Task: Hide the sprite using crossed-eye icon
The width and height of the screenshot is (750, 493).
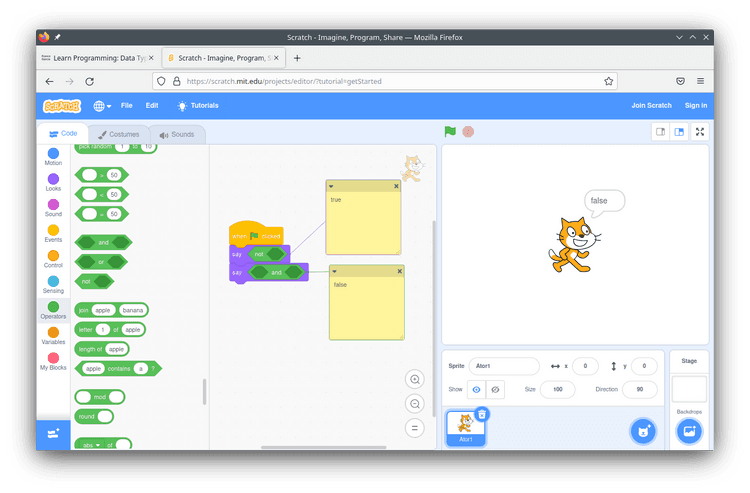Action: [x=496, y=389]
